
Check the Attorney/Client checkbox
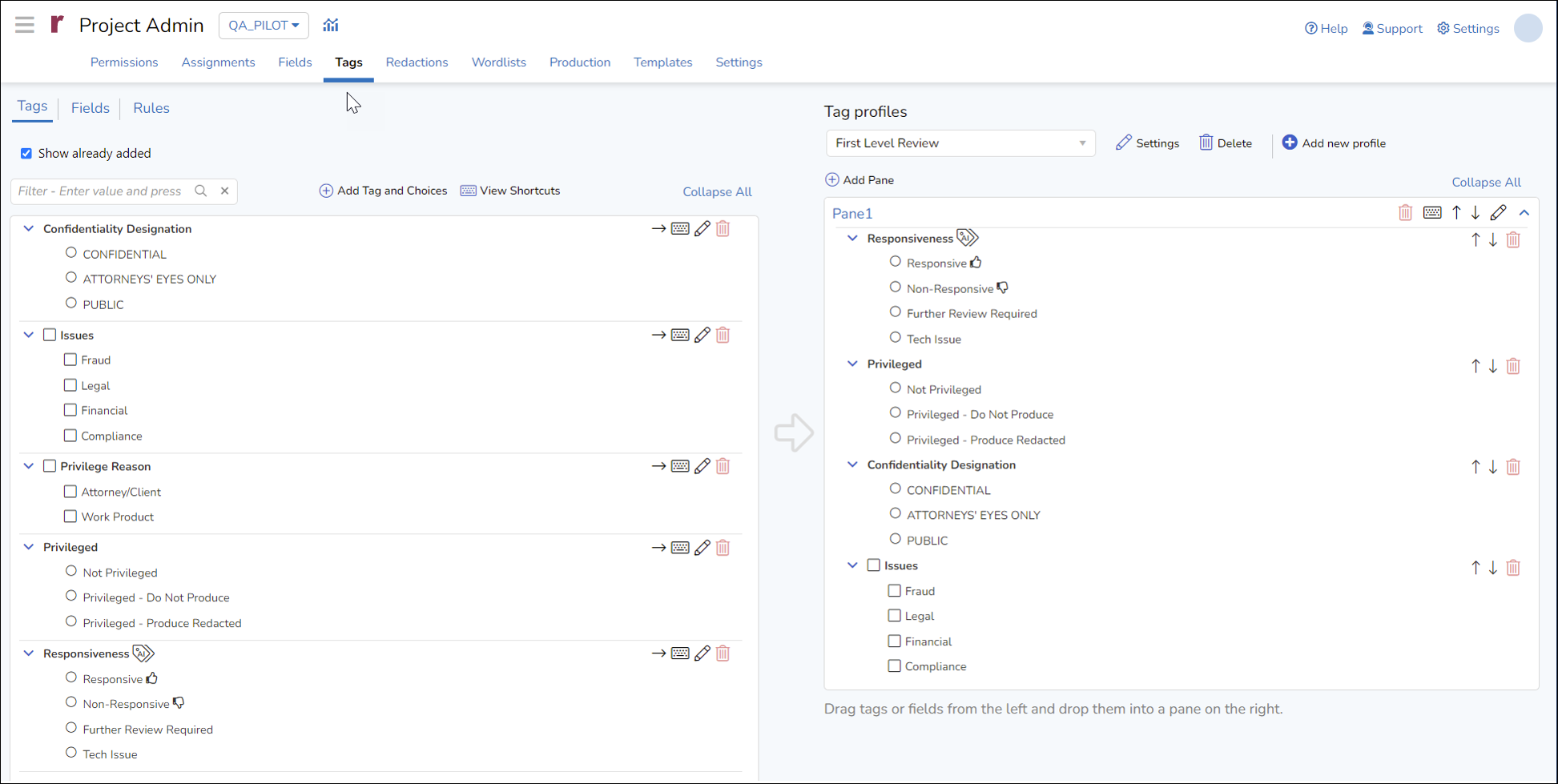pyautogui.click(x=70, y=491)
